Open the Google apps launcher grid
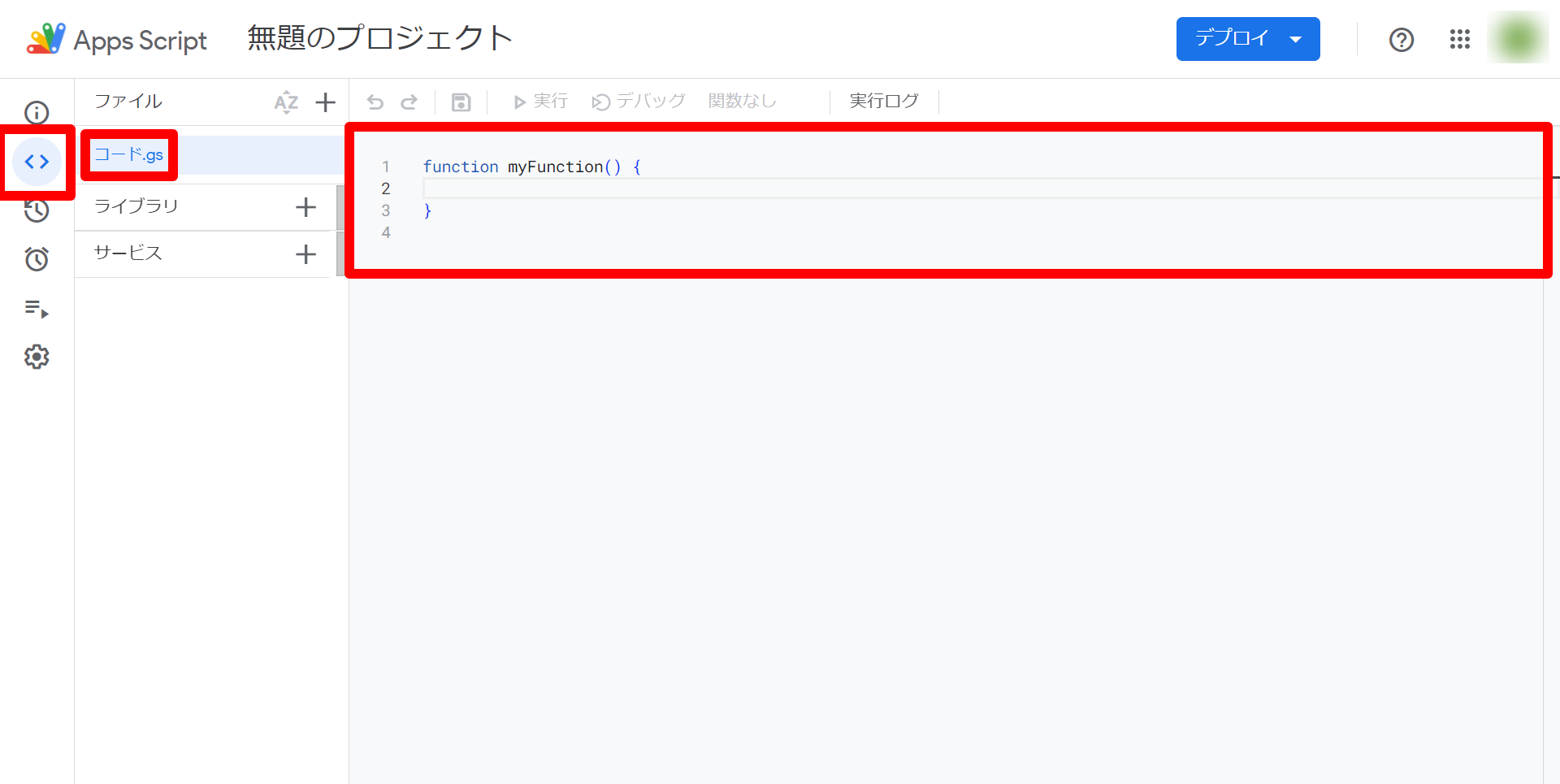Viewport: 1560px width, 784px height. point(1460,39)
